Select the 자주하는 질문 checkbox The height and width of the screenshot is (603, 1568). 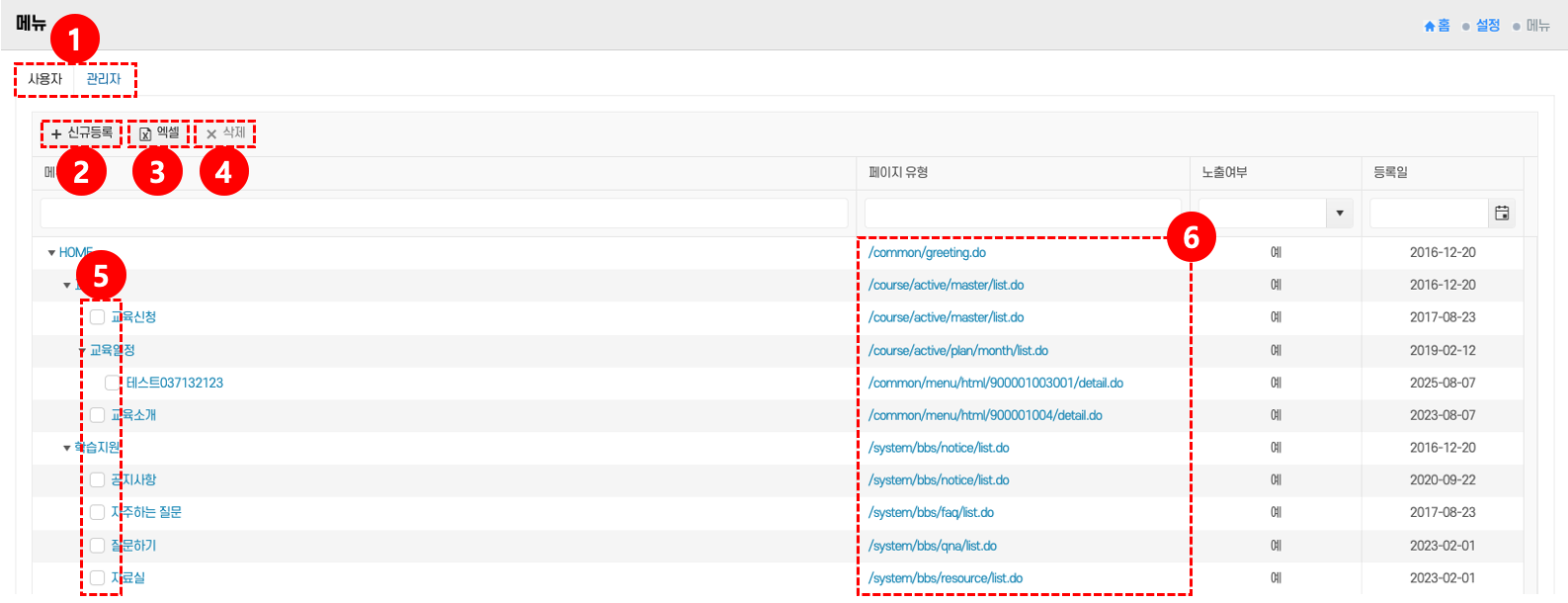click(97, 512)
